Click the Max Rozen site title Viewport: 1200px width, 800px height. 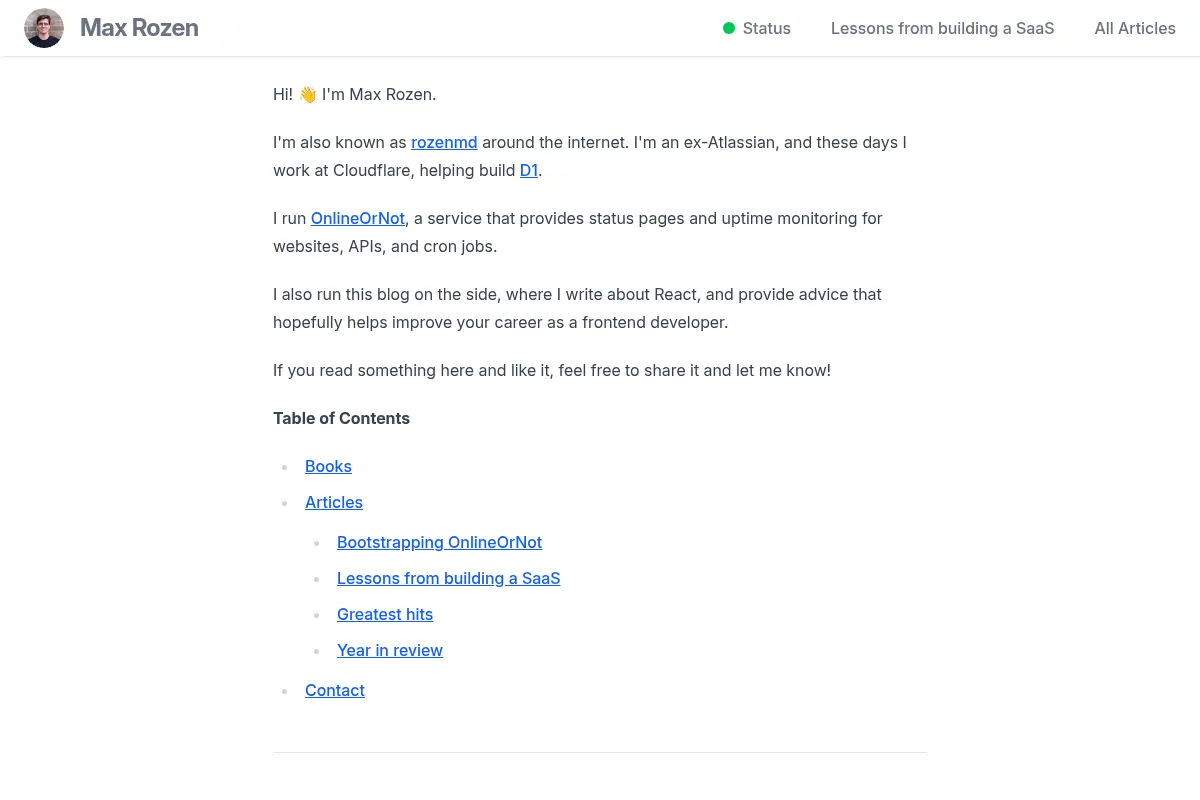tap(139, 28)
